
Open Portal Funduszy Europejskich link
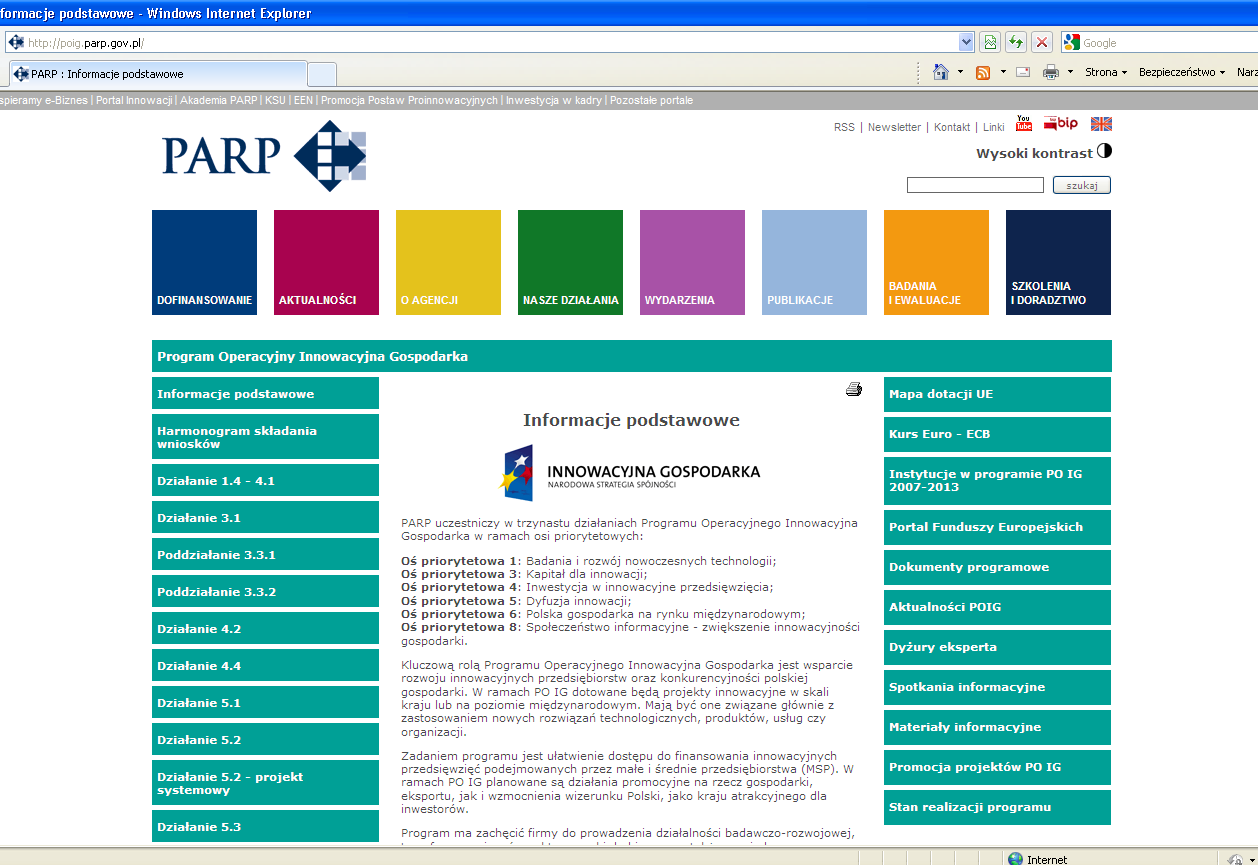997,527
